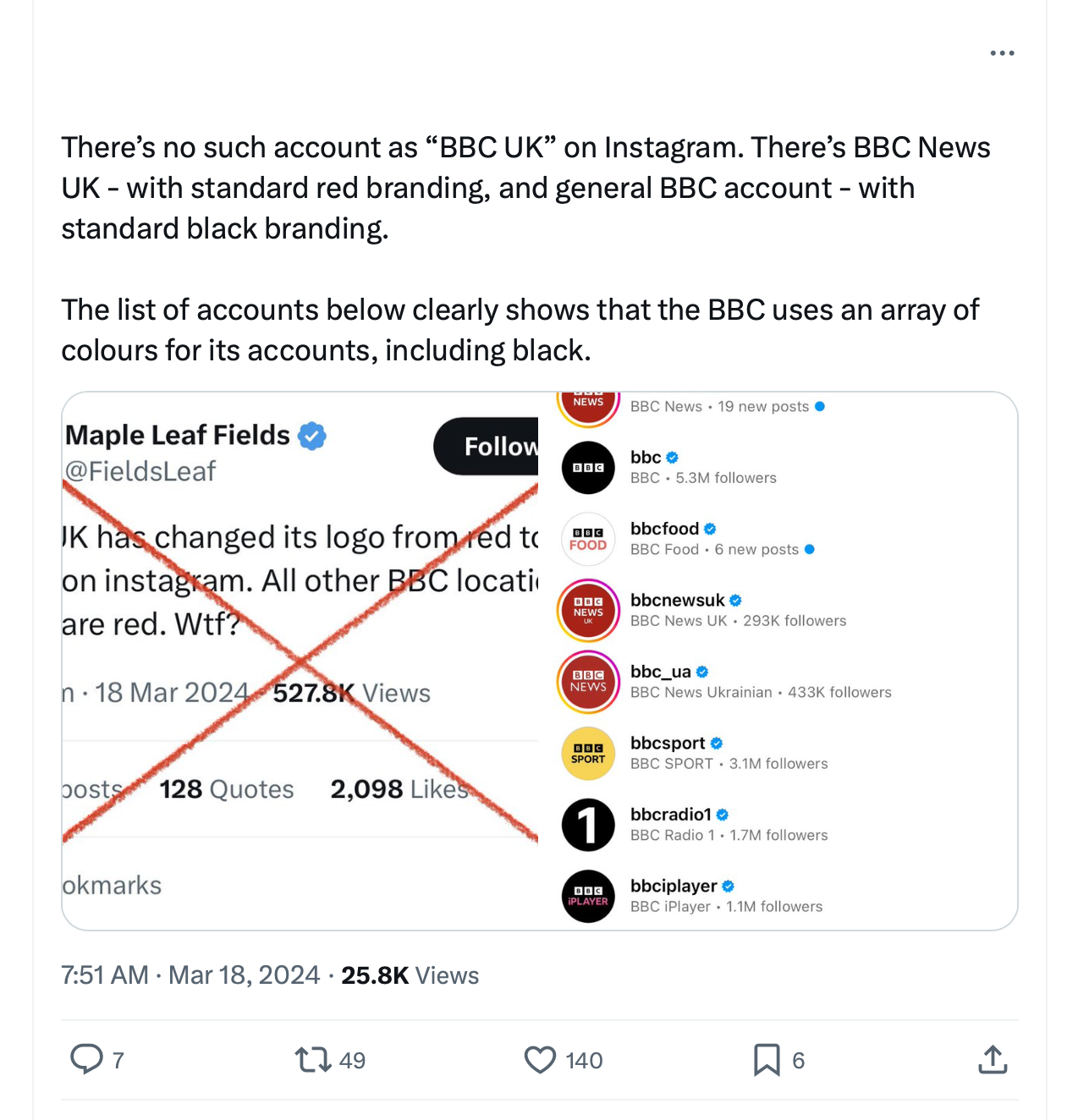Click the reply speech bubble icon
1078x1120 pixels.
click(x=86, y=1059)
